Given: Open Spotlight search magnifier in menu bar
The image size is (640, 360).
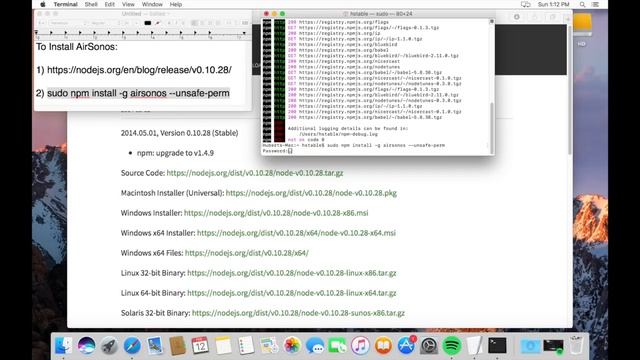Looking at the screenshot, I should tap(582, 4).
